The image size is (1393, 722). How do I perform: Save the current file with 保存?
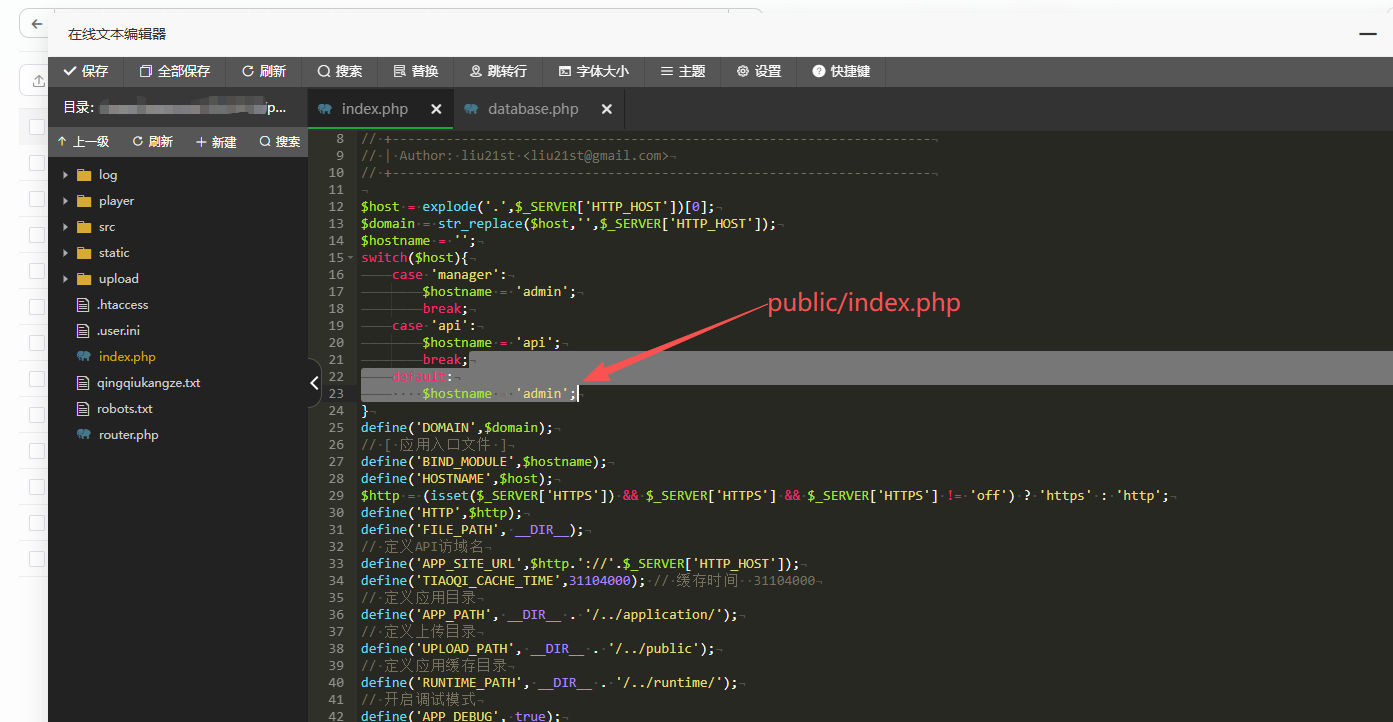pyautogui.click(x=85, y=71)
